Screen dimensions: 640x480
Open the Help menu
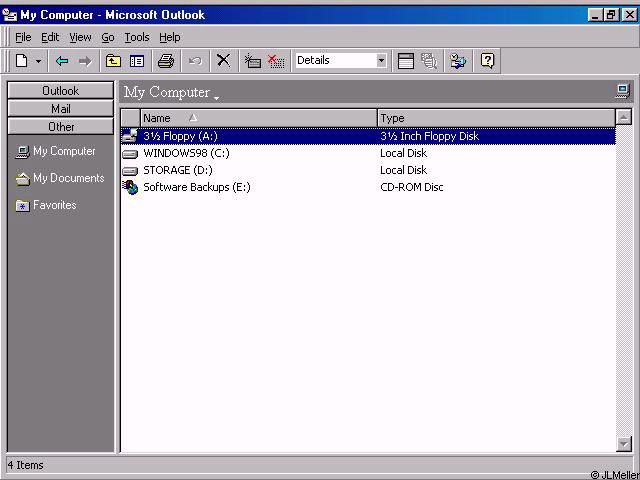pos(170,38)
